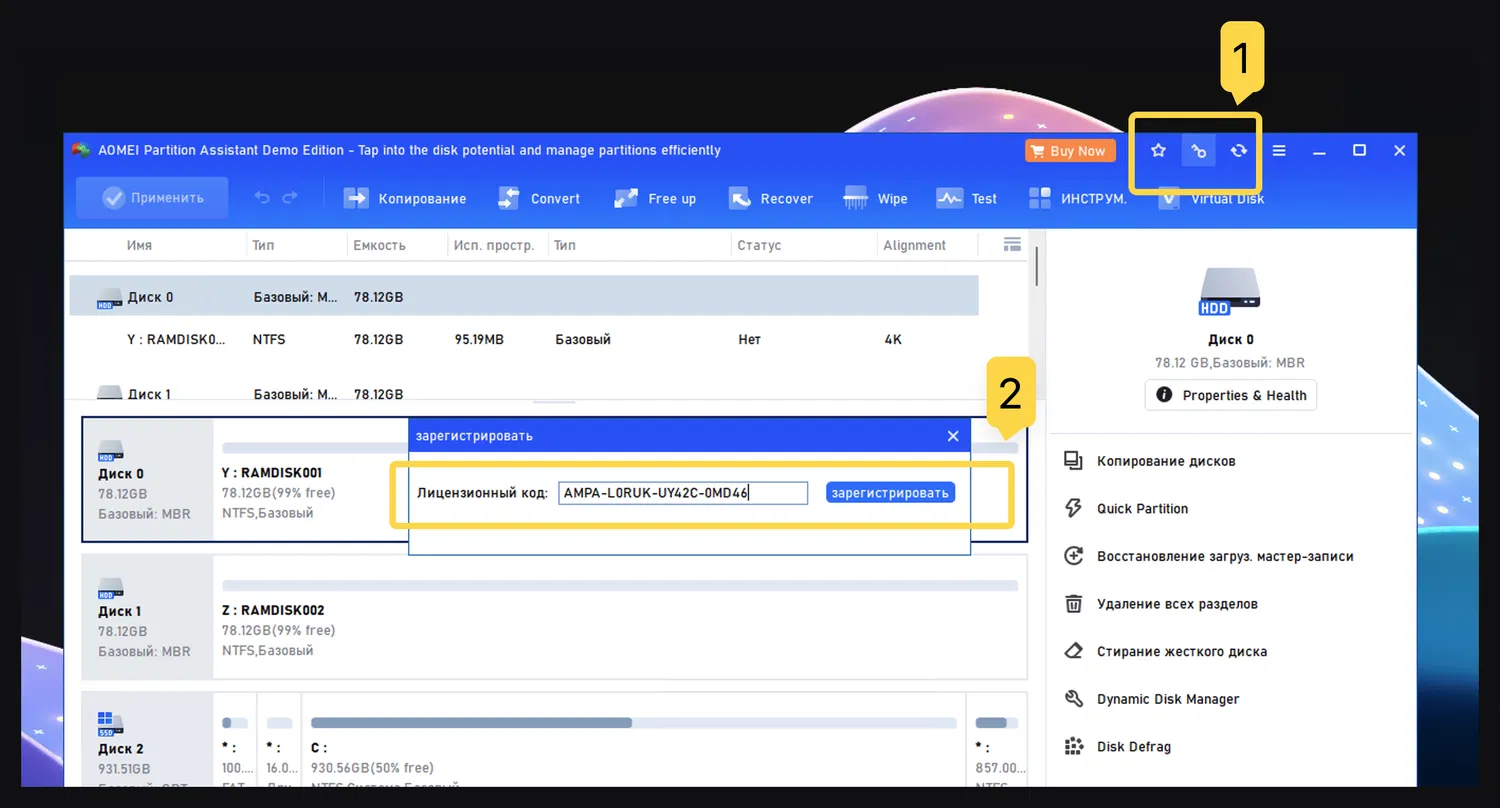Click the license code input field

pos(683,492)
